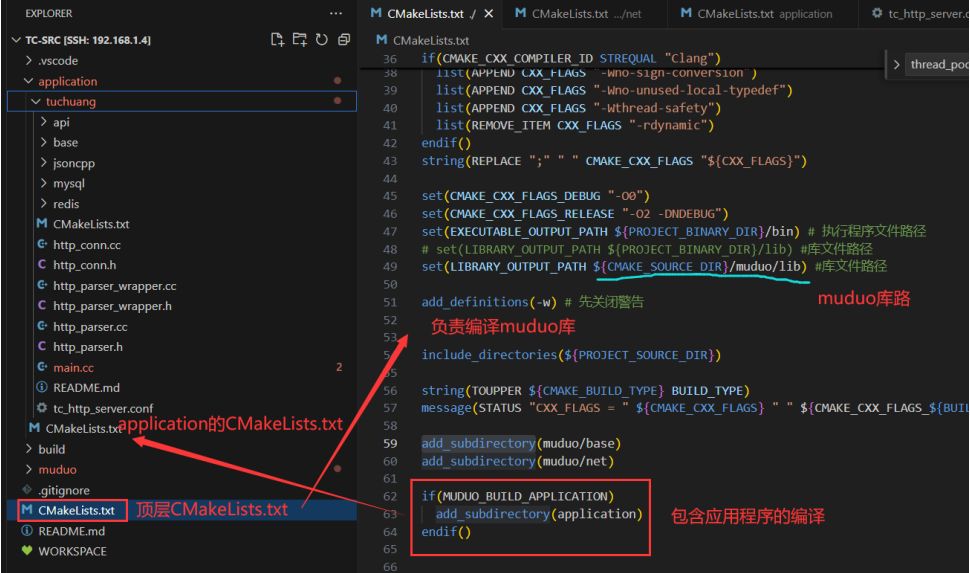Open main.cc in the file tree
The height and width of the screenshot is (573, 970).
pyautogui.click(x=73, y=368)
